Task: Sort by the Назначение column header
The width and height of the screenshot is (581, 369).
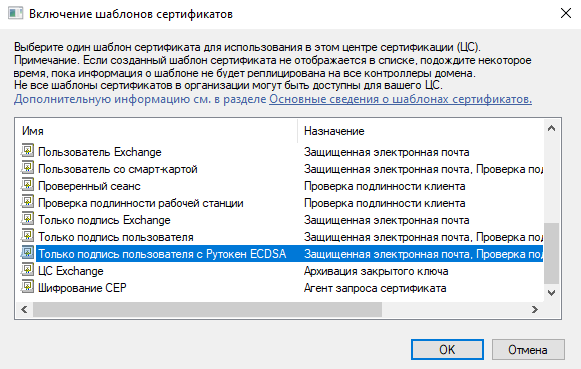Action: (x=420, y=131)
